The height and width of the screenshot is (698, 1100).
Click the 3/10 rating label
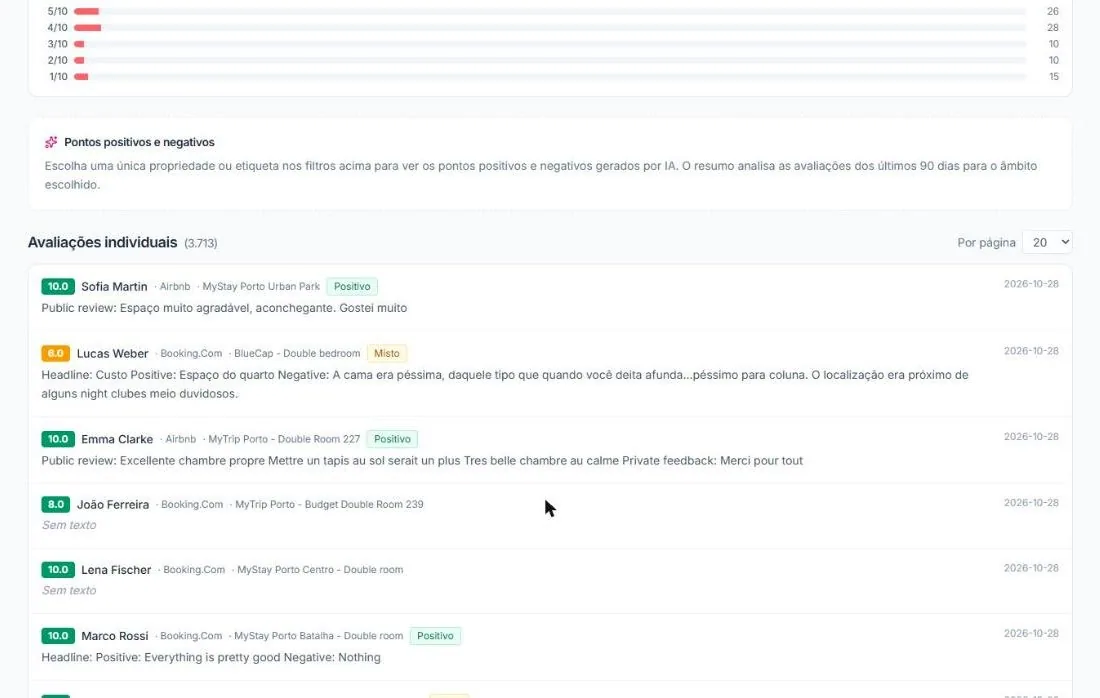[58, 43]
